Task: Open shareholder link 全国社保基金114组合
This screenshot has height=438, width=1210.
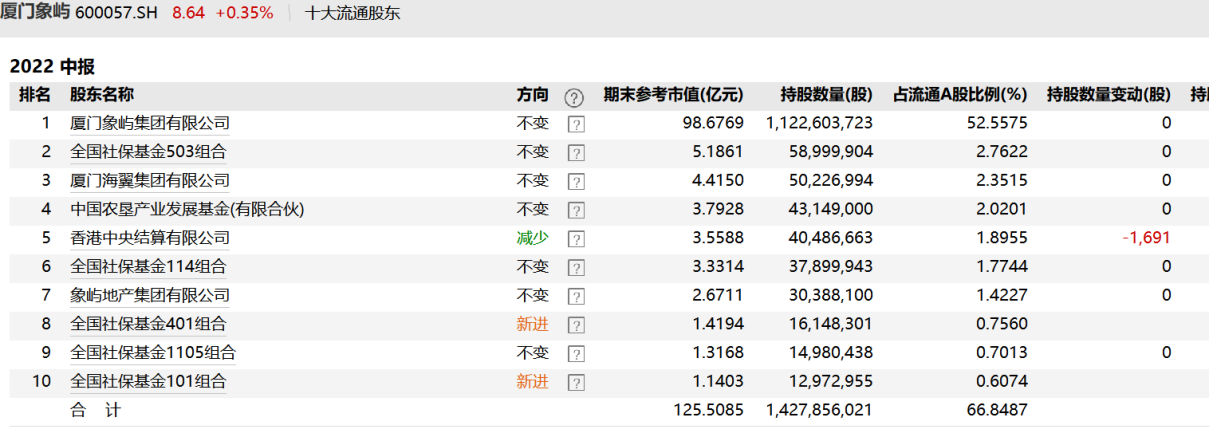Action: (148, 266)
